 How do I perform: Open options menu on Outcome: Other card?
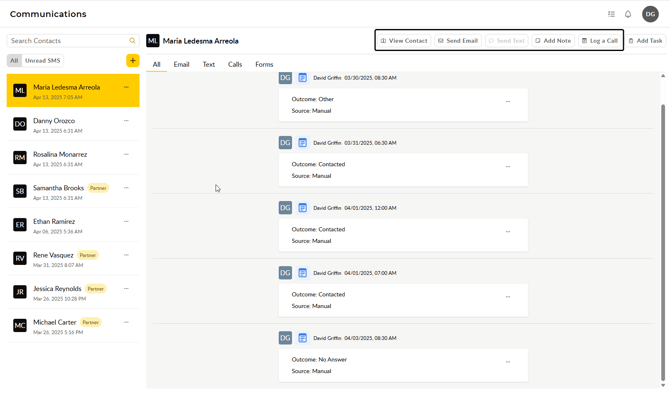pyautogui.click(x=508, y=102)
